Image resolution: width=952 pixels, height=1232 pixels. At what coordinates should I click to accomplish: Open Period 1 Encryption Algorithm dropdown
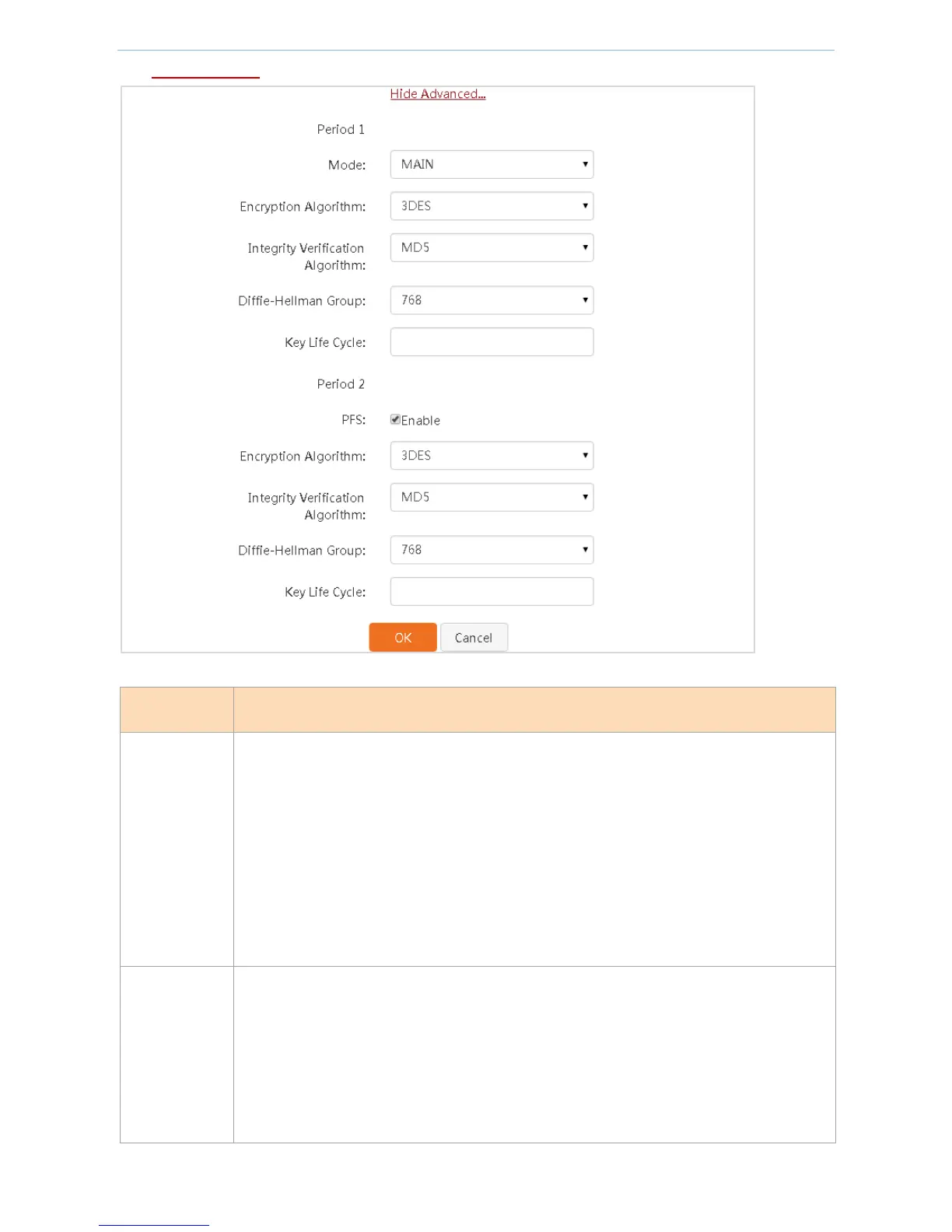click(x=492, y=206)
